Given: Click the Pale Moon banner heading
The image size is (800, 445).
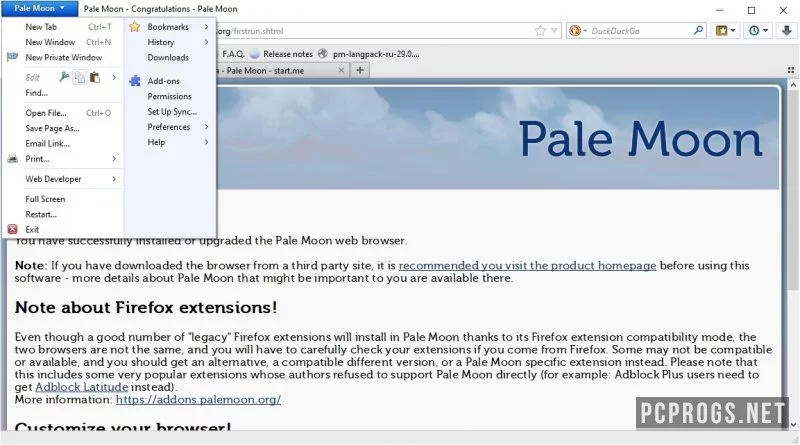Looking at the screenshot, I should tap(640, 139).
